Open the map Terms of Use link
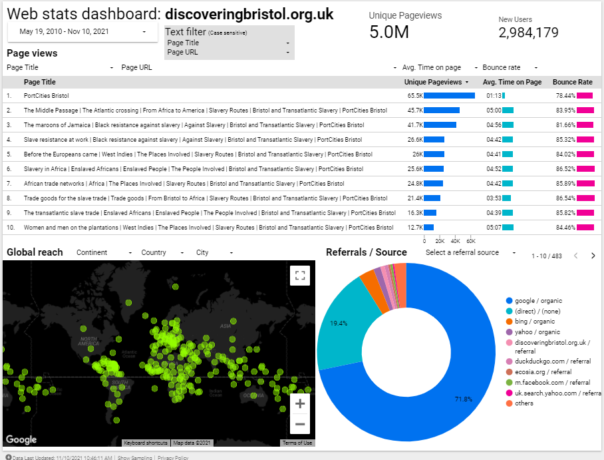This screenshot has height=460, width=604. (297, 443)
